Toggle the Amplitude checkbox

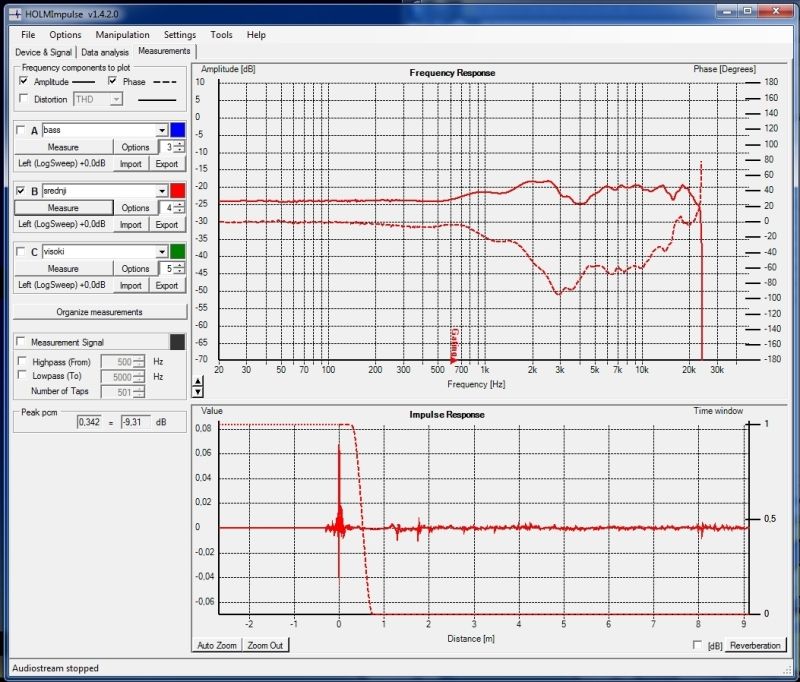coord(23,81)
